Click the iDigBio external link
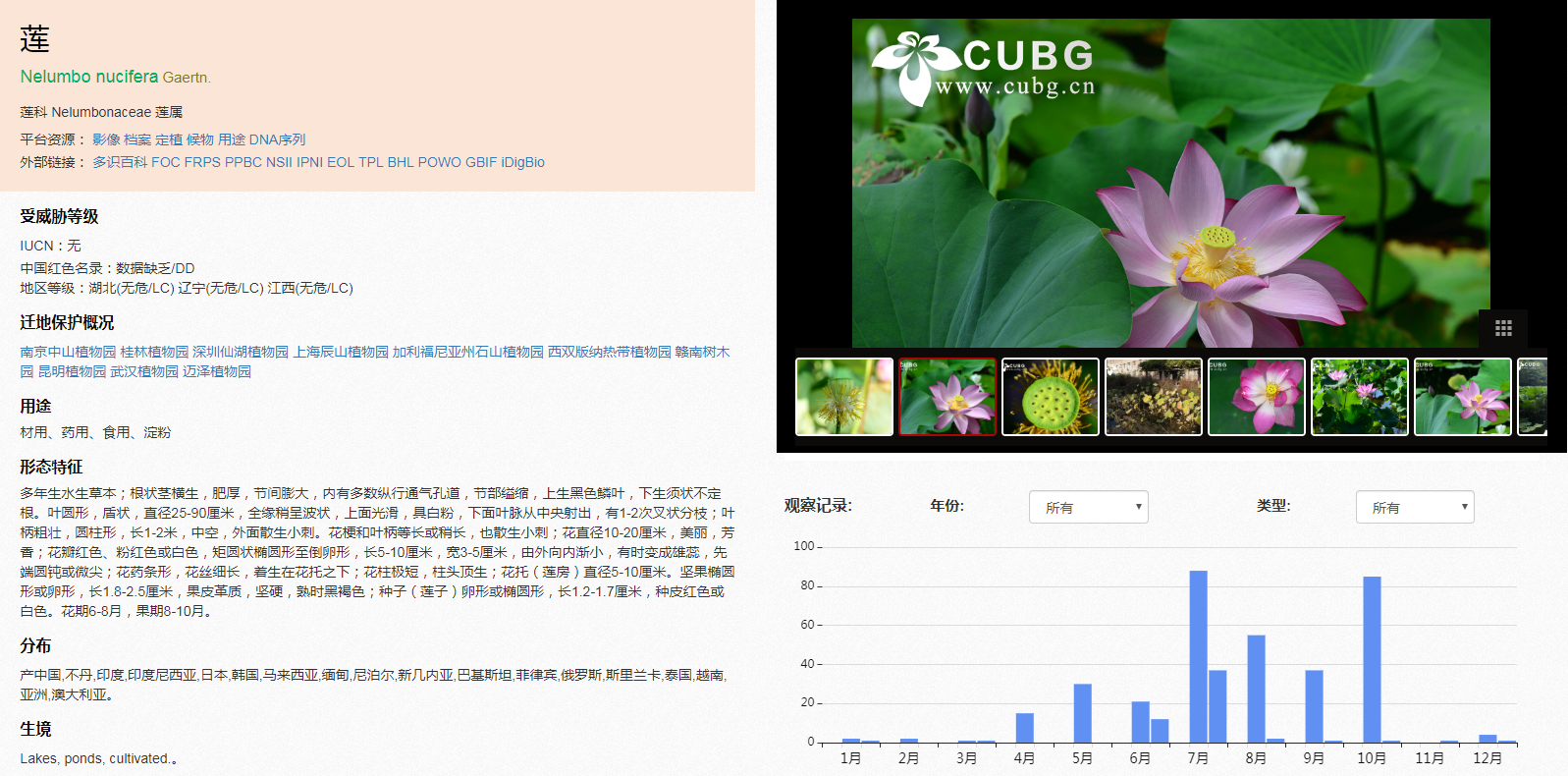The width and height of the screenshot is (1568, 776). pos(522,162)
